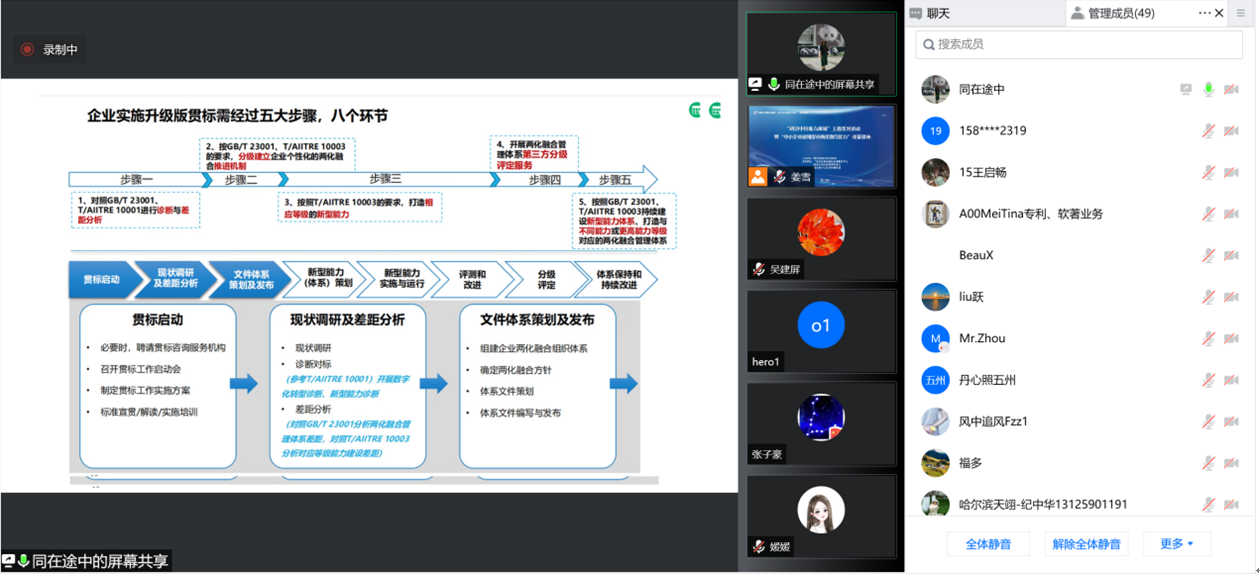This screenshot has width=1260, height=577.
Task: Toggle camera for 同在途中
Action: [1231, 89]
